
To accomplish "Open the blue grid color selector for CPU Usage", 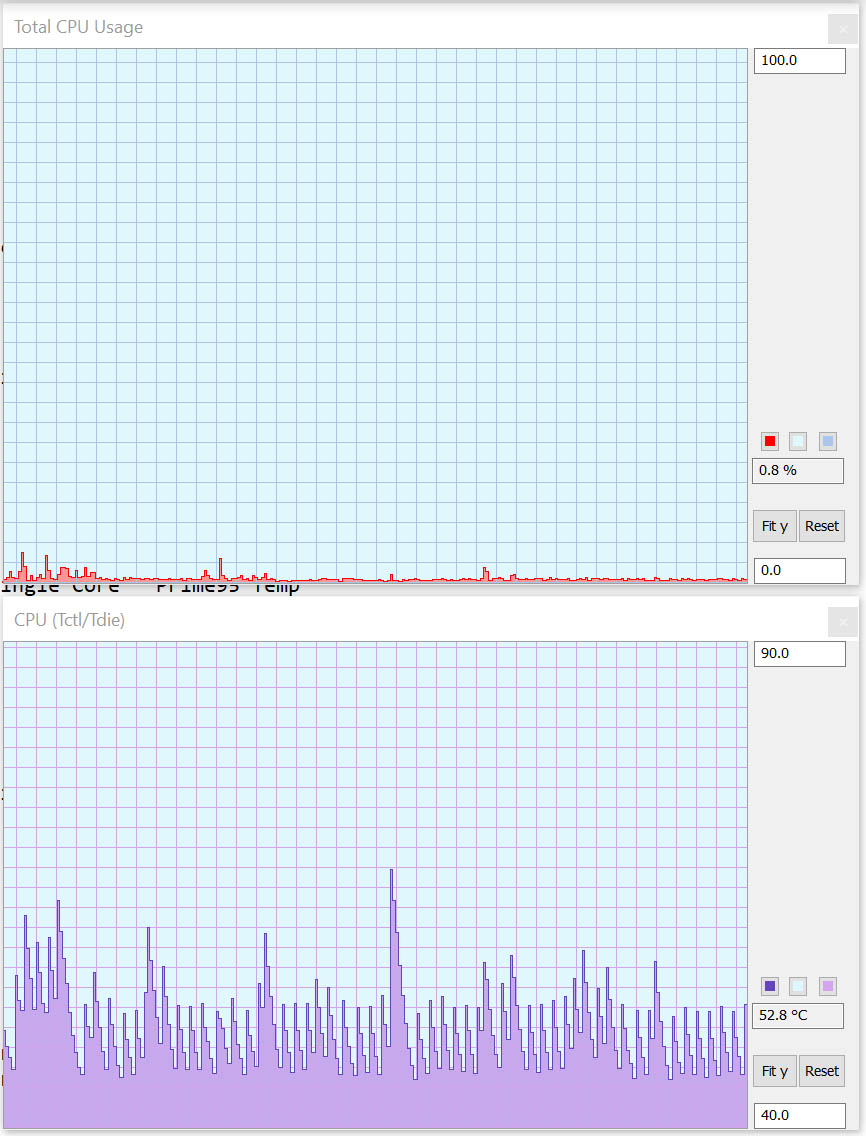I will 825,441.
